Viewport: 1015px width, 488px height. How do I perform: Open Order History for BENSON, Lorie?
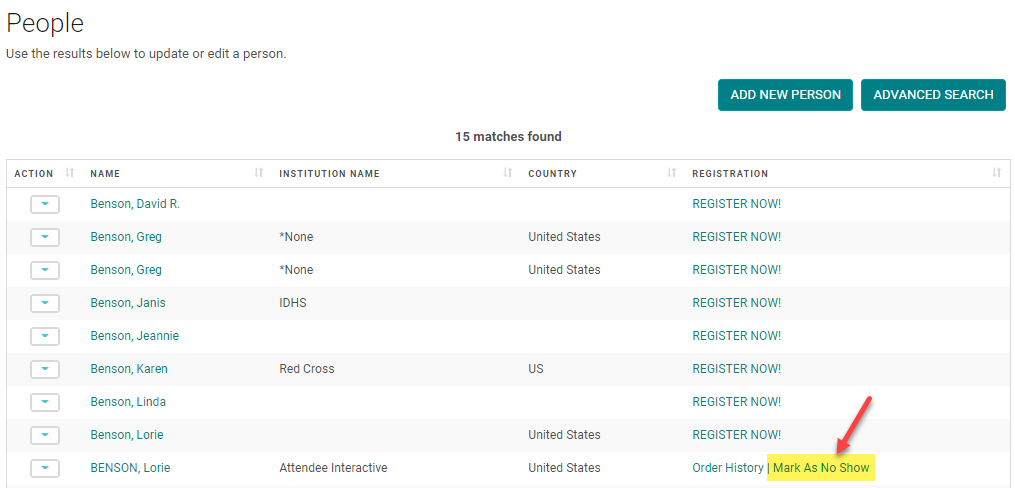click(727, 468)
